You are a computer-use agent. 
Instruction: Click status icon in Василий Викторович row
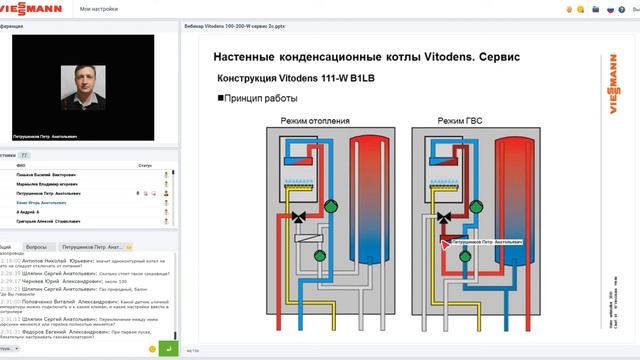point(166,175)
